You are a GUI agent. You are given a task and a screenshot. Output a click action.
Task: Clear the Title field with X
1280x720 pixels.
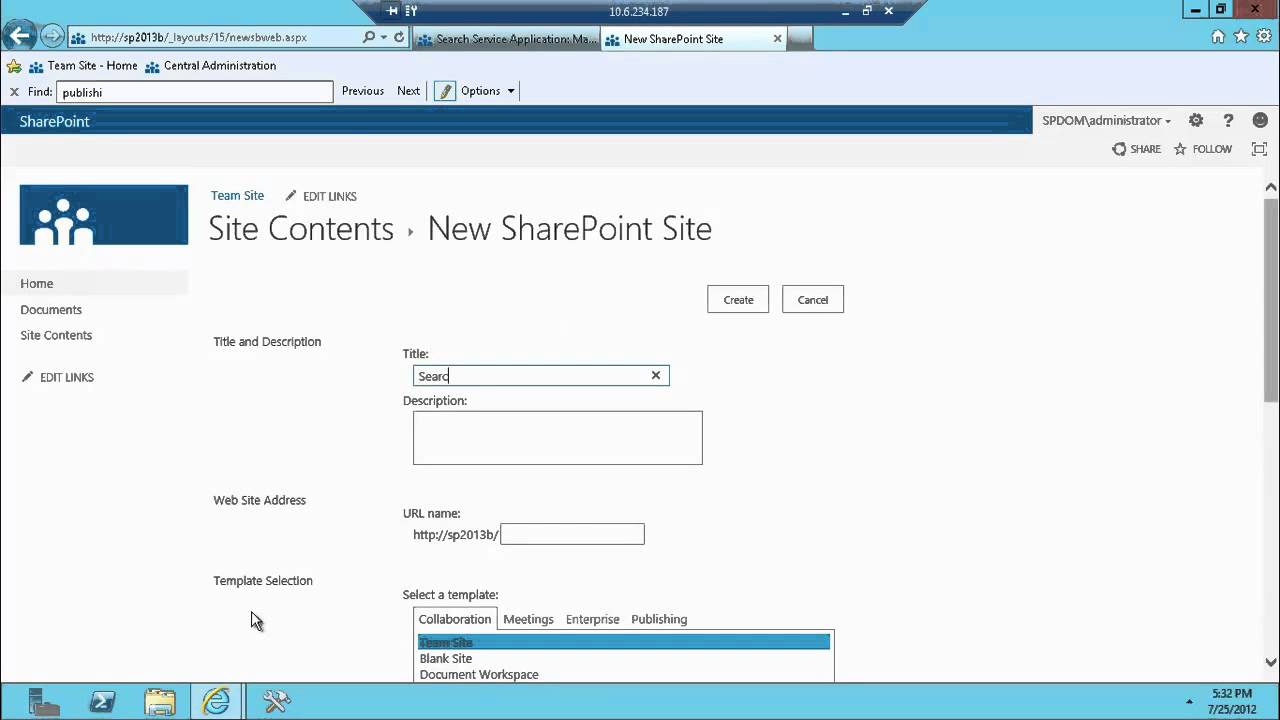[656, 375]
